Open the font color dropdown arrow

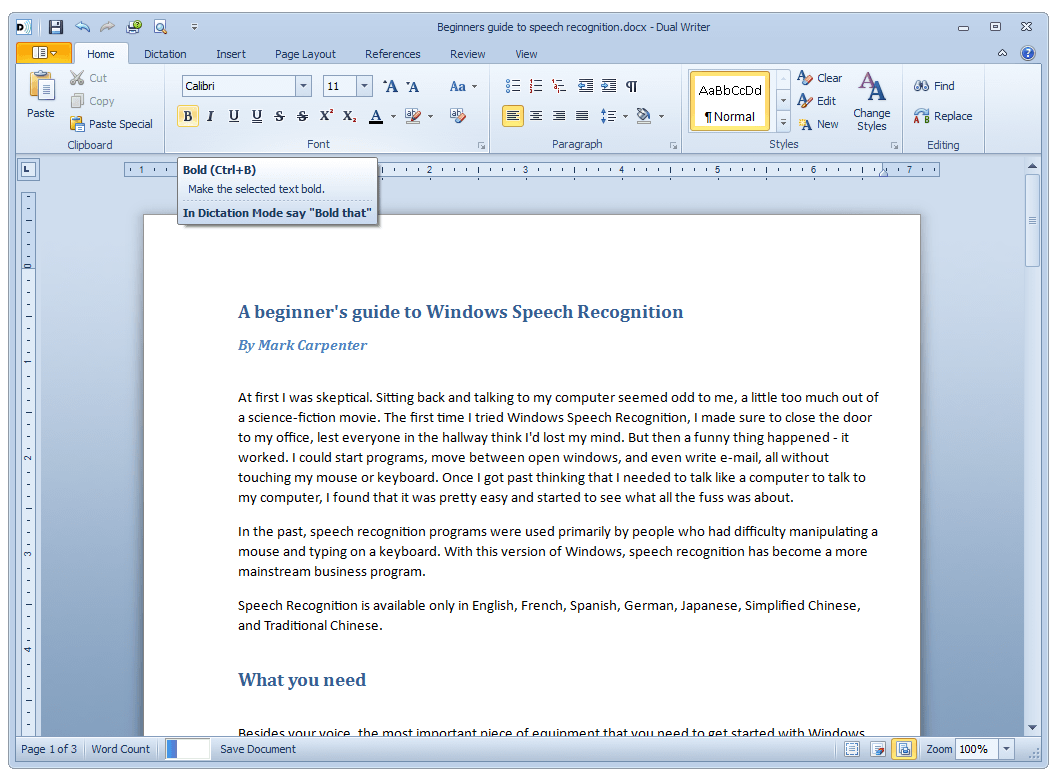pos(393,116)
